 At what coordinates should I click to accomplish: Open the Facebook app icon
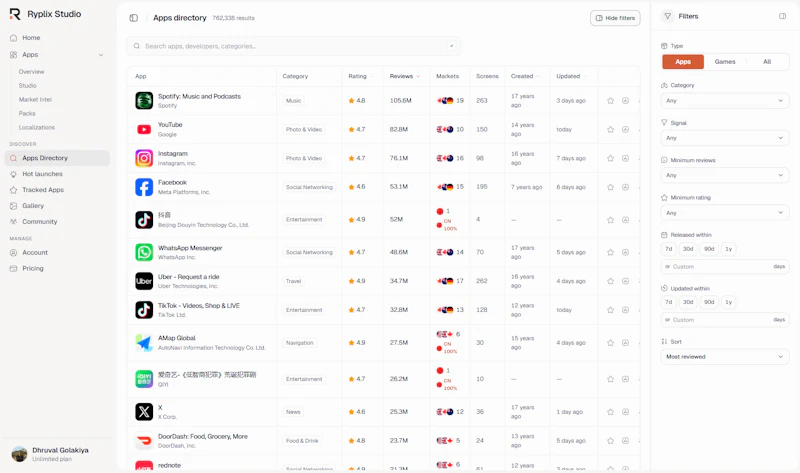pyautogui.click(x=144, y=187)
